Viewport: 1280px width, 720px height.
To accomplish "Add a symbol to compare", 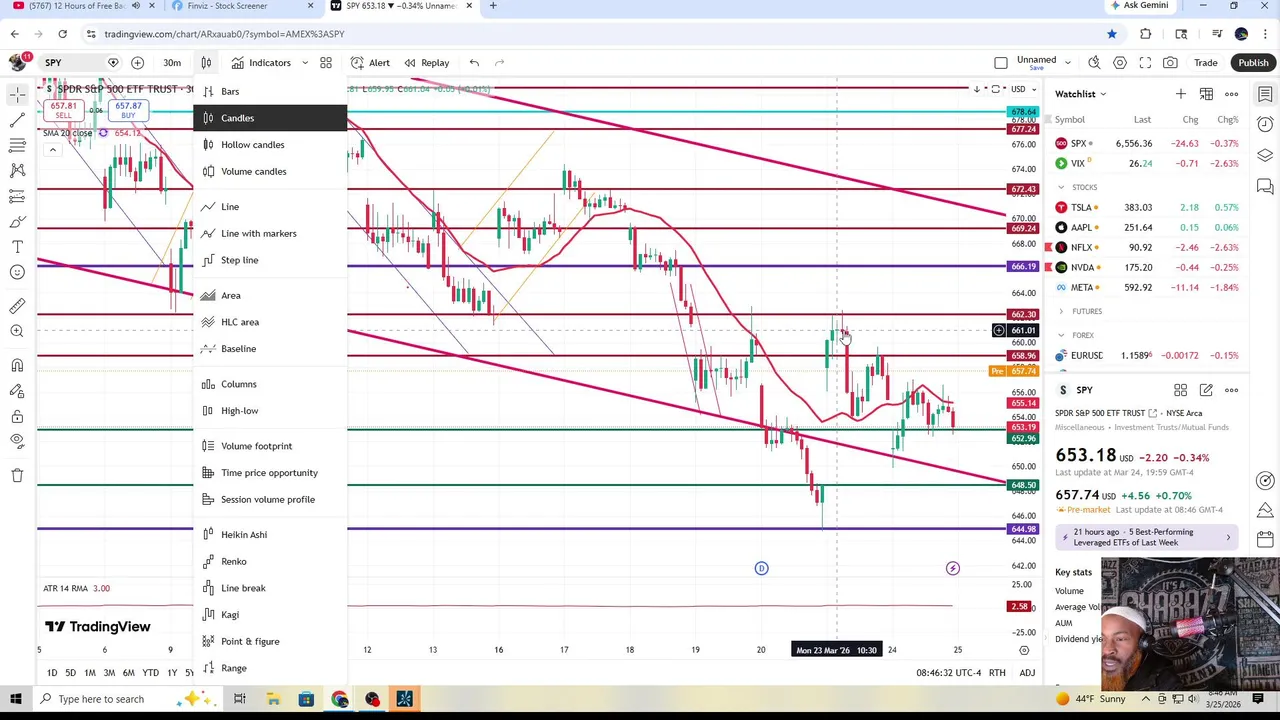I will (x=138, y=63).
